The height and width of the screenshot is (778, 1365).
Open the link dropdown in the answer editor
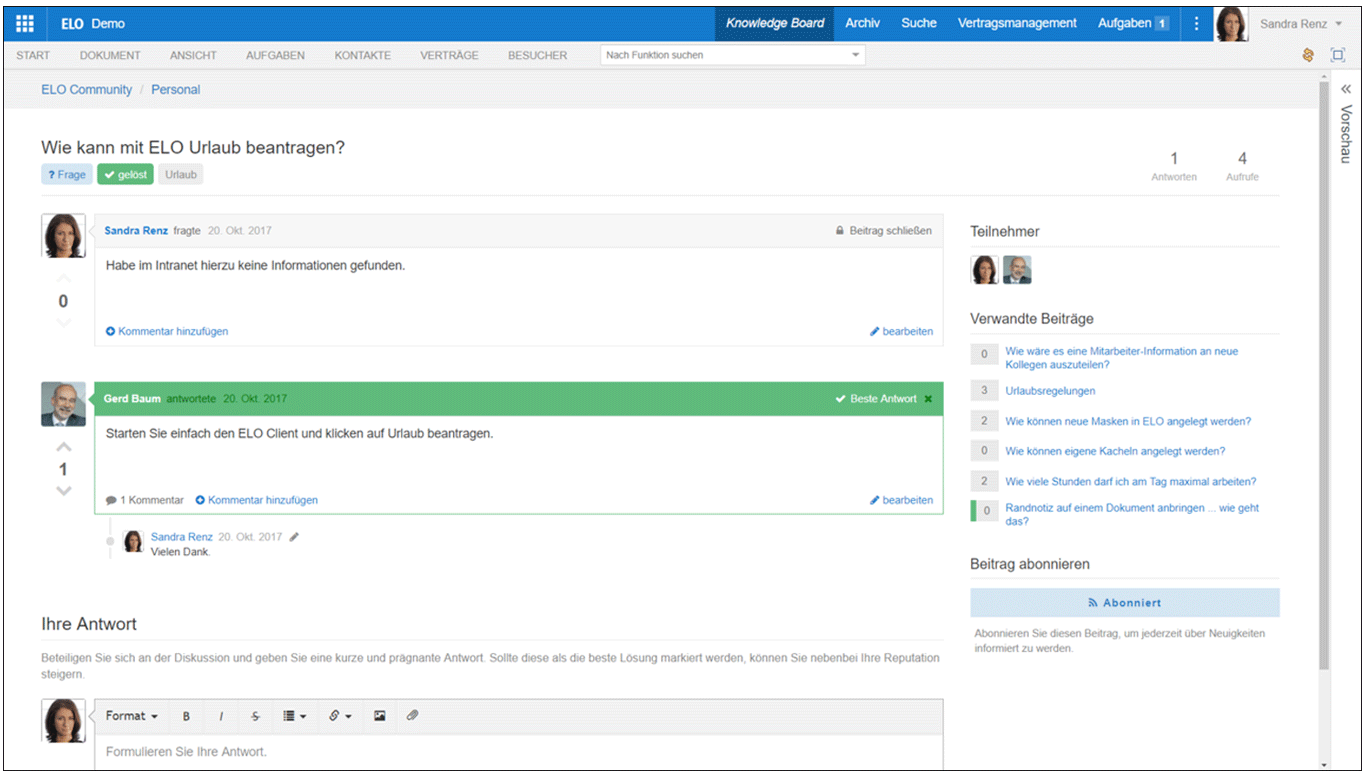(x=340, y=716)
